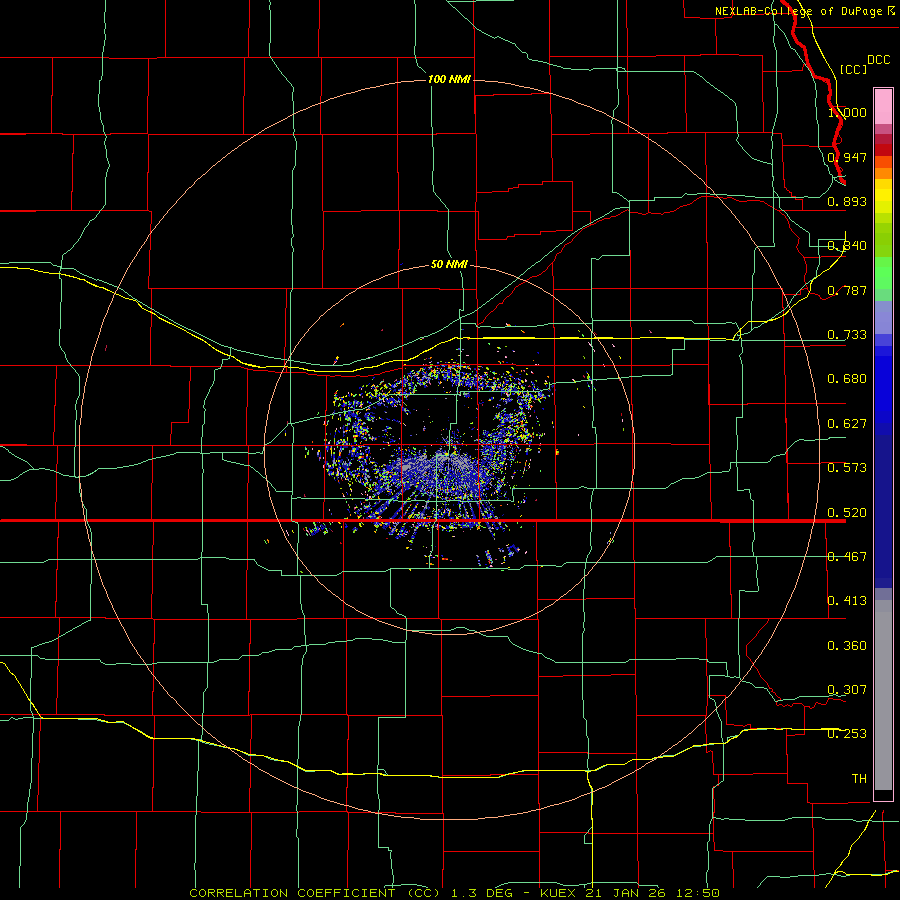This screenshot has width=900, height=900.
Task: Click the 0.253 scale value
Action: click(x=847, y=734)
